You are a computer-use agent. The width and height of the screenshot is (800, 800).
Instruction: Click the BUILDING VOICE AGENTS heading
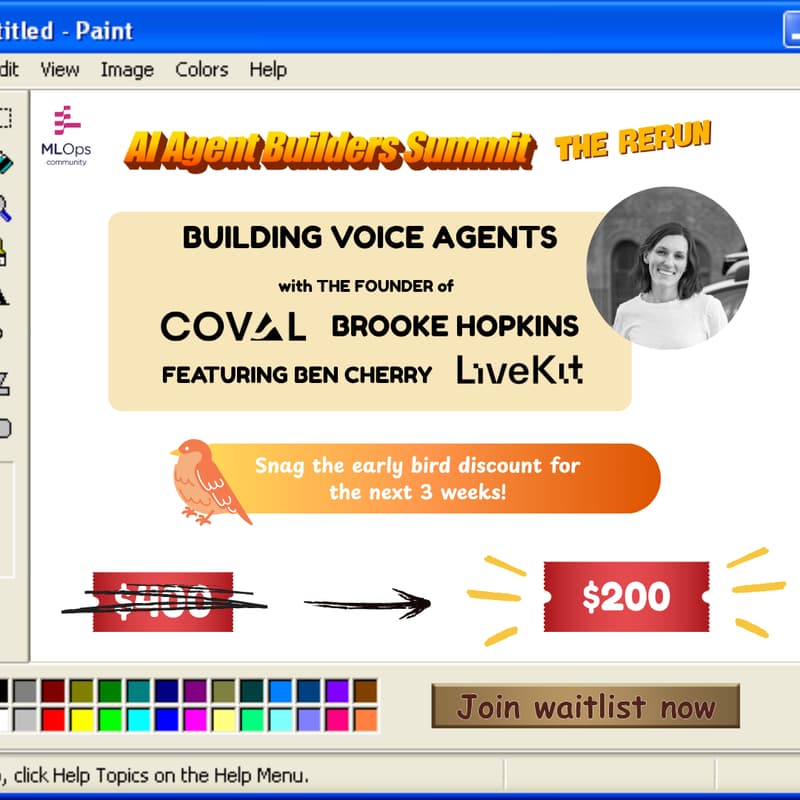pos(370,237)
